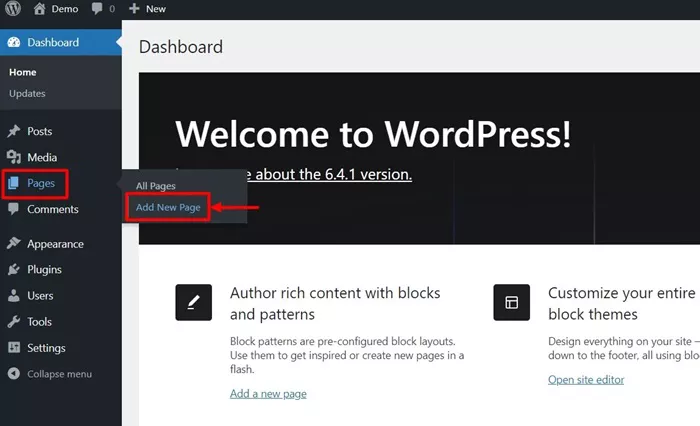Viewport: 700px width, 426px height.
Task: Click the plus icon next to New
Action: (134, 8)
